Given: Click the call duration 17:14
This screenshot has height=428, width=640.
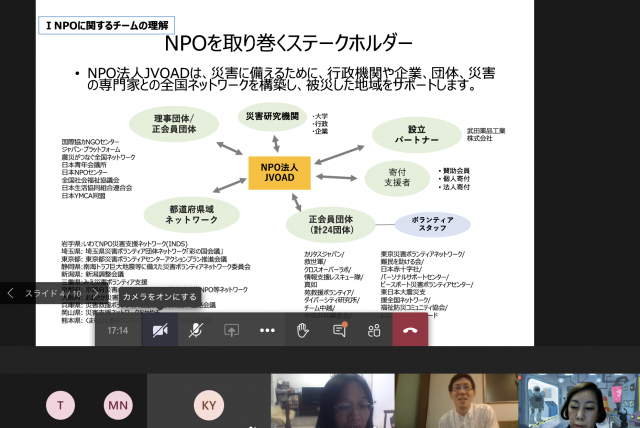Looking at the screenshot, I should click(118, 330).
